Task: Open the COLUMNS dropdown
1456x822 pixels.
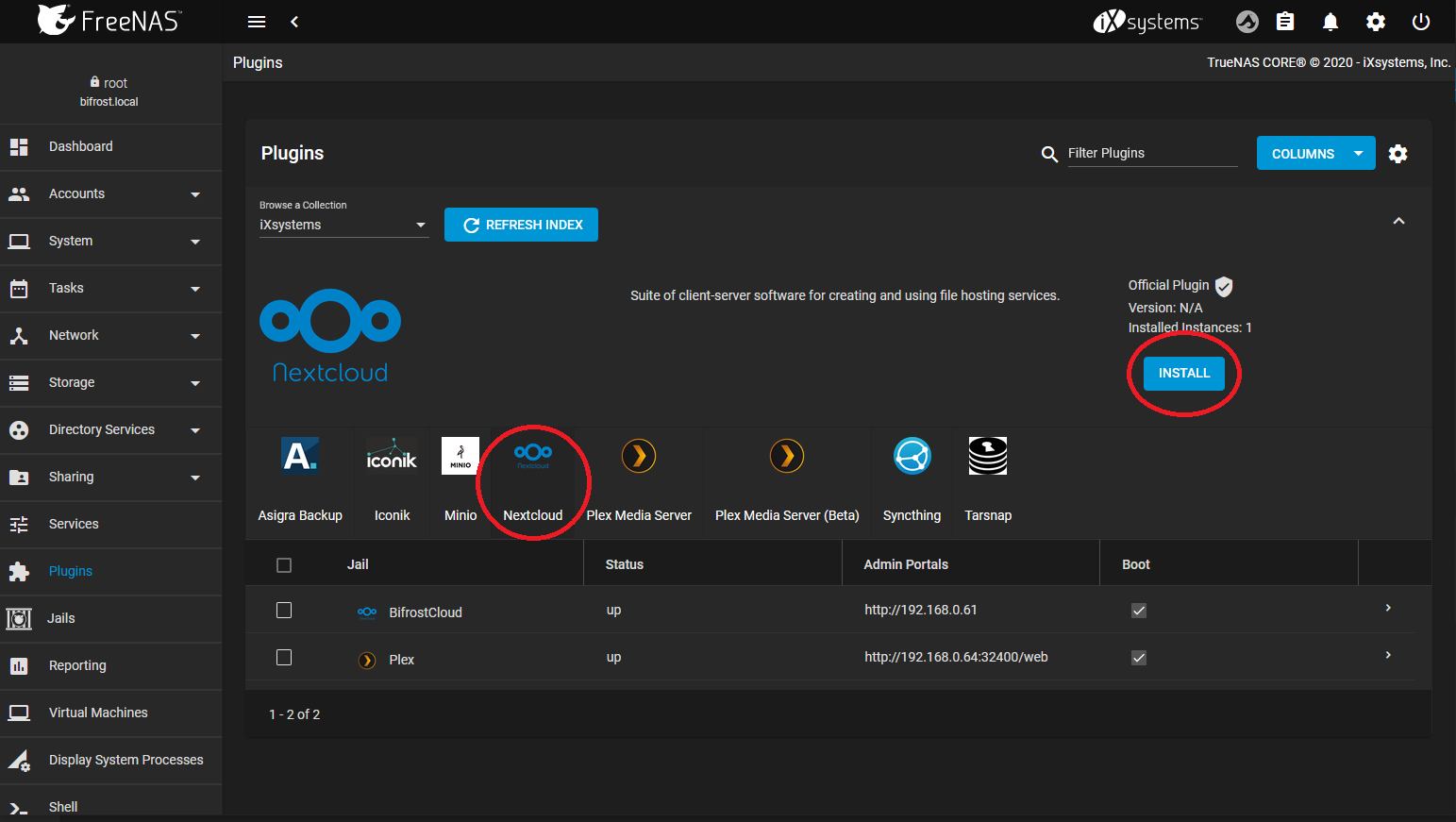Action: point(1315,154)
